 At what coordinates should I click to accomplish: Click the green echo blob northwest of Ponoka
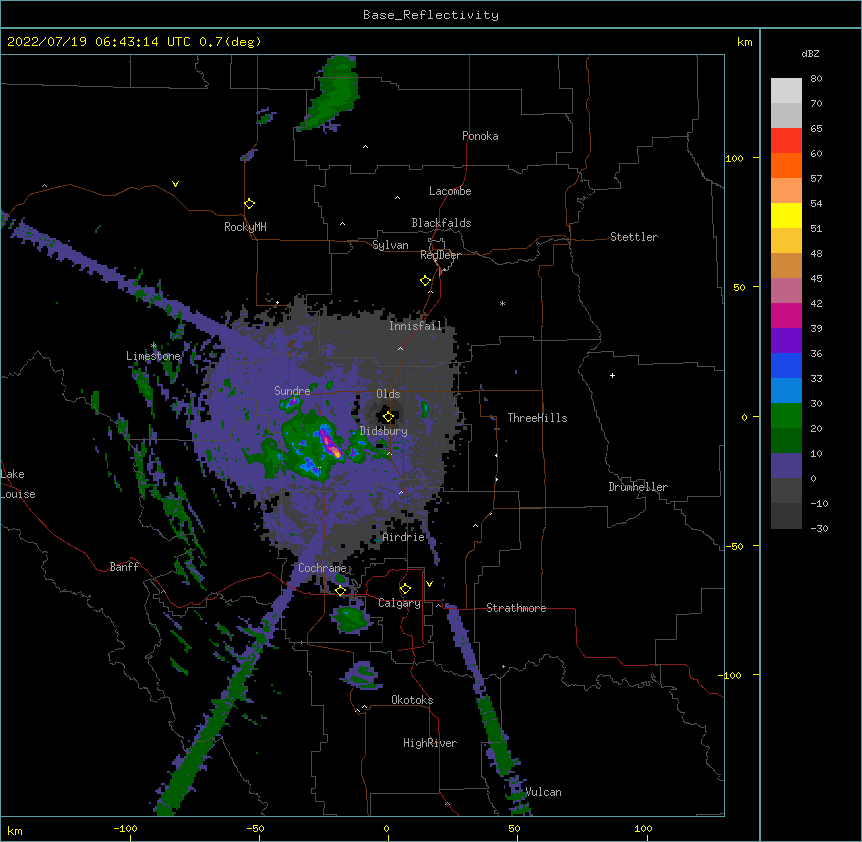(x=332, y=93)
